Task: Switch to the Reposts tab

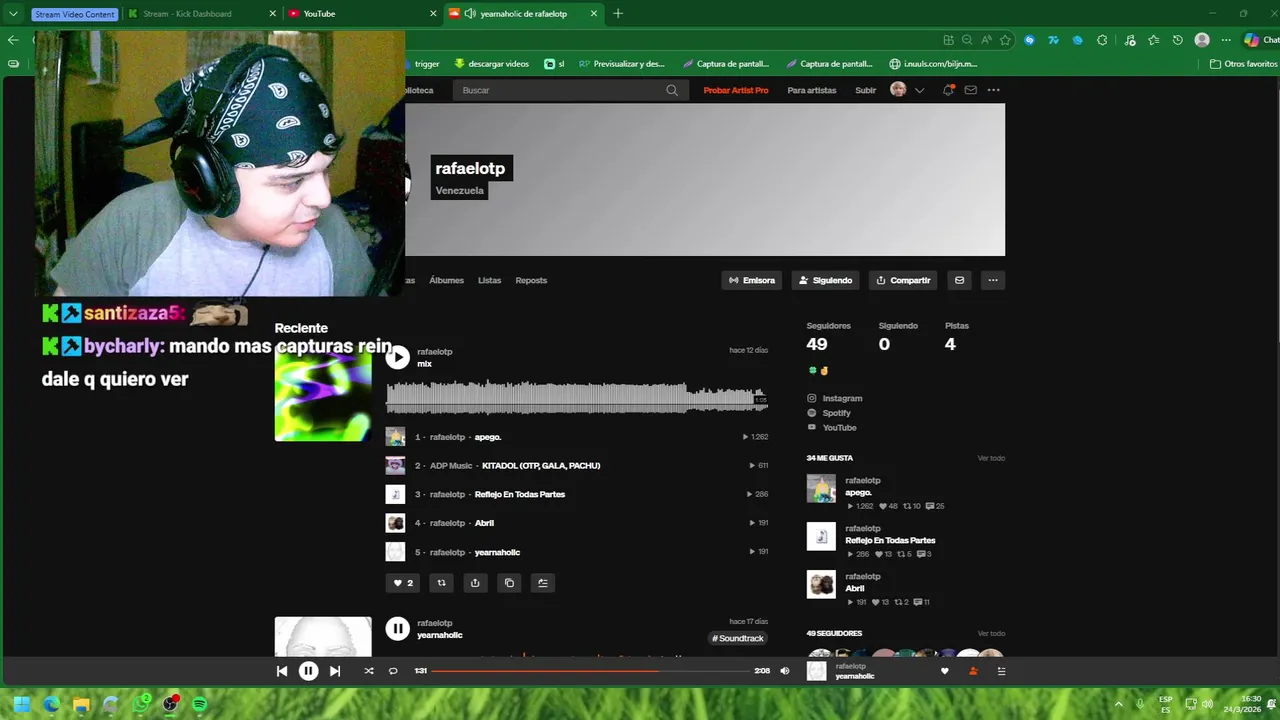Action: click(531, 280)
